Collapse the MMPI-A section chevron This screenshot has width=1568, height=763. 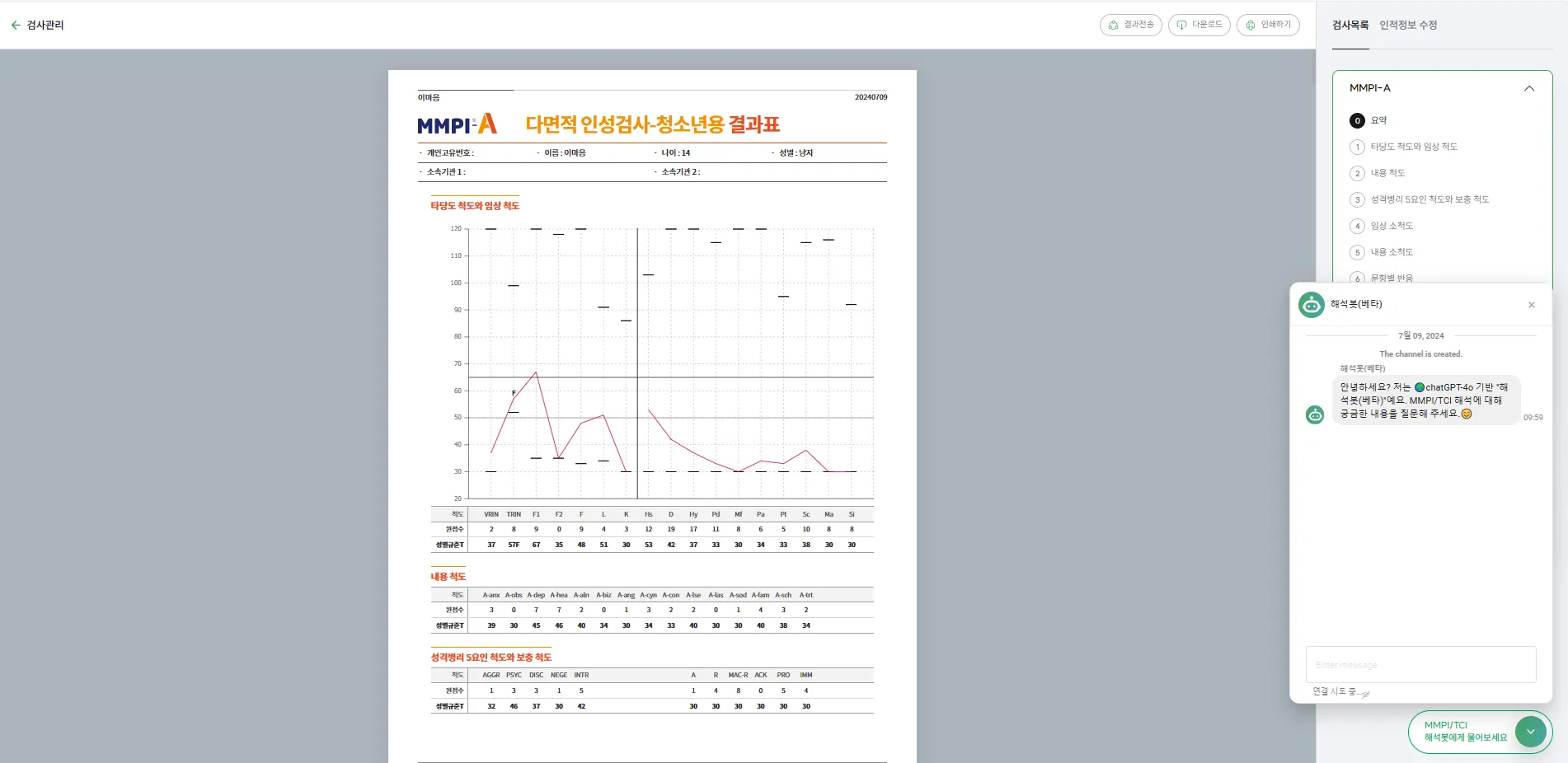tap(1529, 88)
